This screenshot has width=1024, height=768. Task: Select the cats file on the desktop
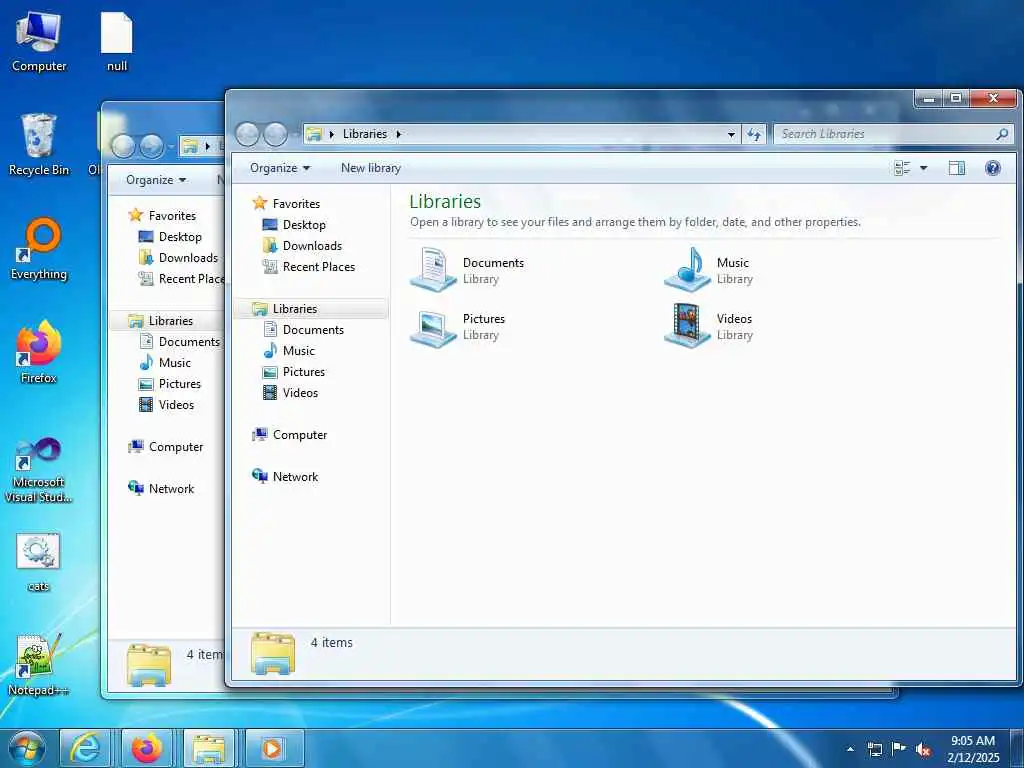click(x=39, y=562)
